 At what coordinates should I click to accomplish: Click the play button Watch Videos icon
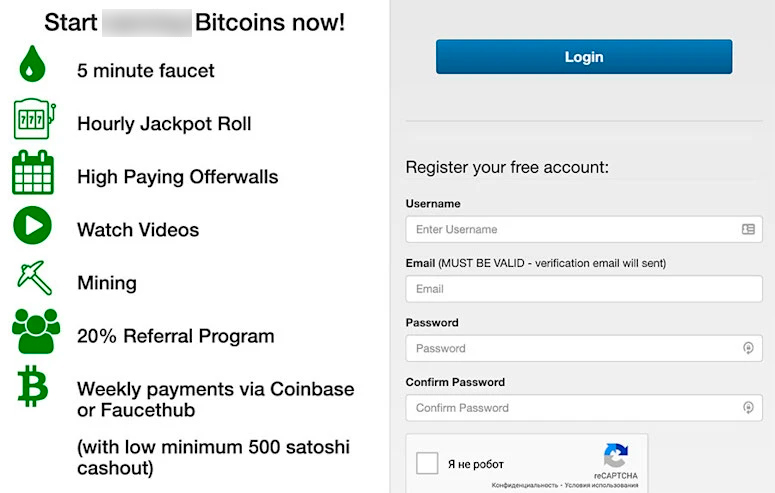(x=32, y=225)
